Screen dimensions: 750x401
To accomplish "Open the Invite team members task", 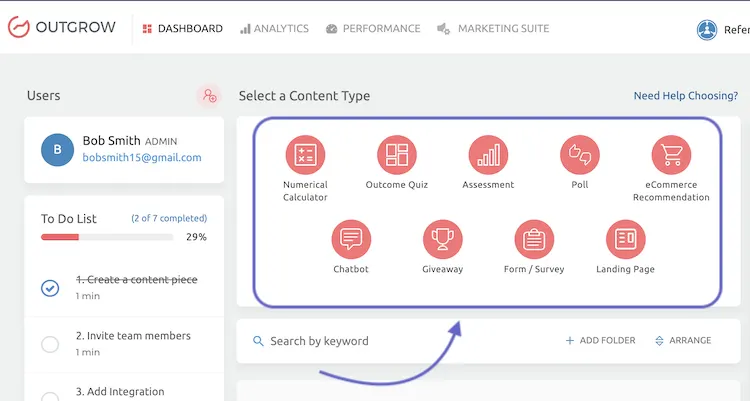I will coord(133,336).
